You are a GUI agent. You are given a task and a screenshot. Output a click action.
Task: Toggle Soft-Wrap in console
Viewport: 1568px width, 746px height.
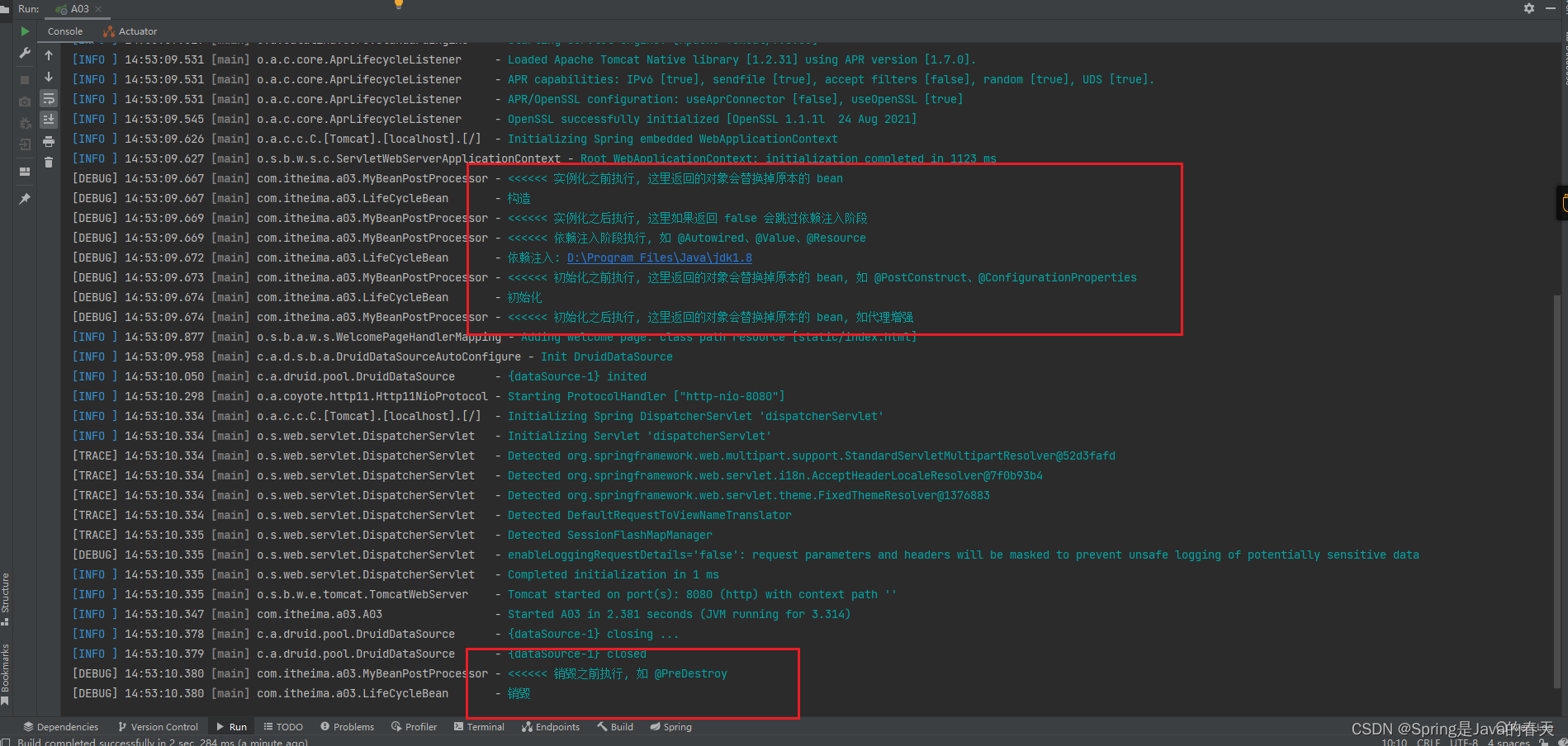[x=49, y=98]
